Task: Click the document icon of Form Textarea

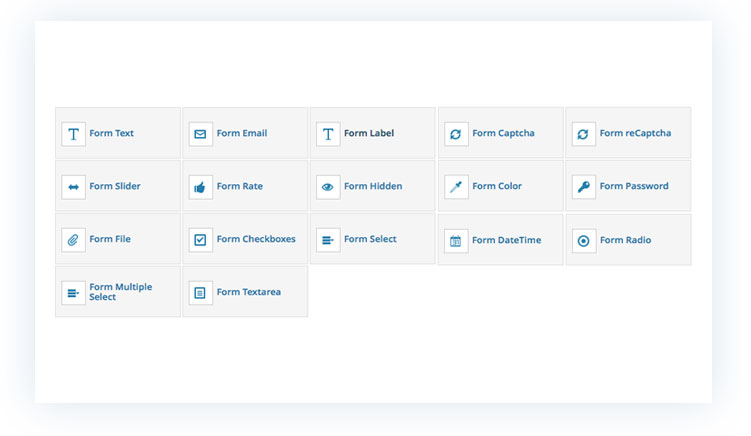Action: (x=201, y=293)
